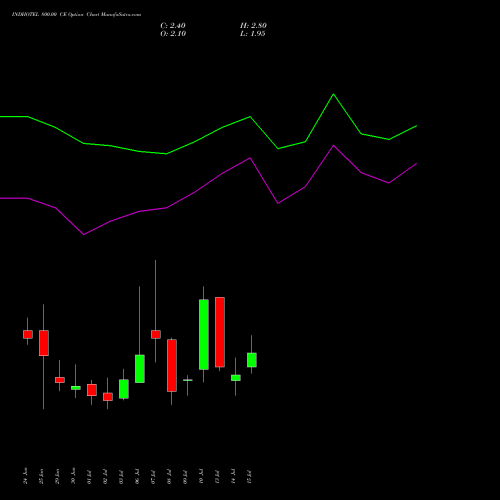Click the highest peak of green line

pyautogui.click(x=333, y=94)
